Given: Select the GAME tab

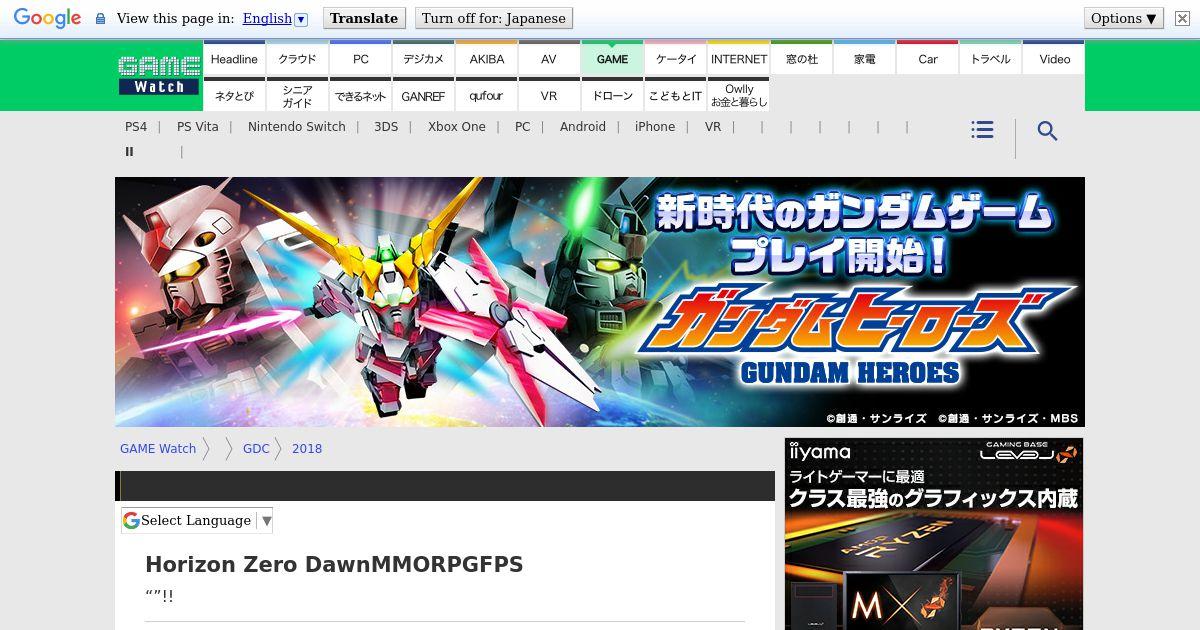Looking at the screenshot, I should [x=612, y=59].
